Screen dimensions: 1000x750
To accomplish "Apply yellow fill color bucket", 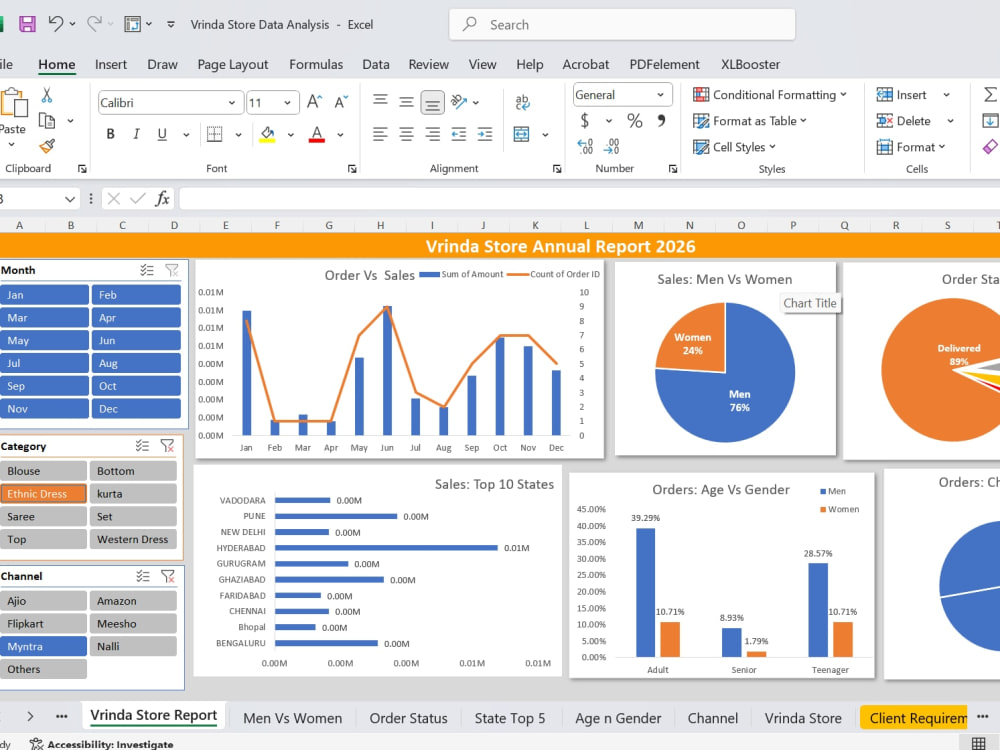I will click(267, 134).
